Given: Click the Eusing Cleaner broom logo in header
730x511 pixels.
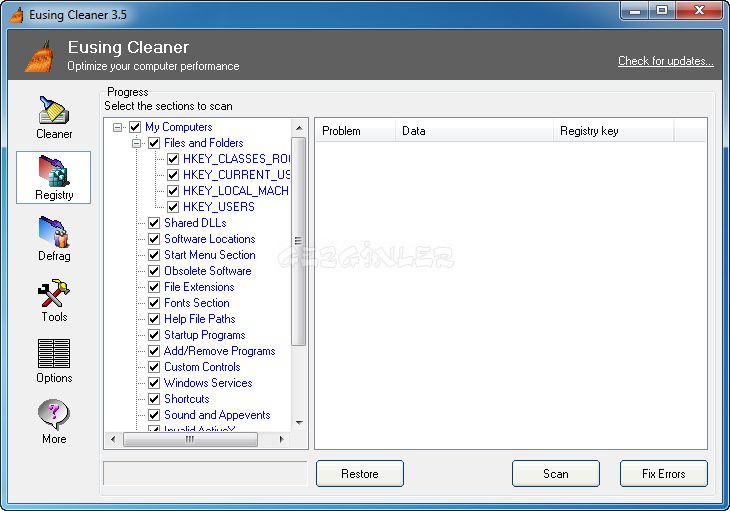Looking at the screenshot, I should (x=39, y=57).
